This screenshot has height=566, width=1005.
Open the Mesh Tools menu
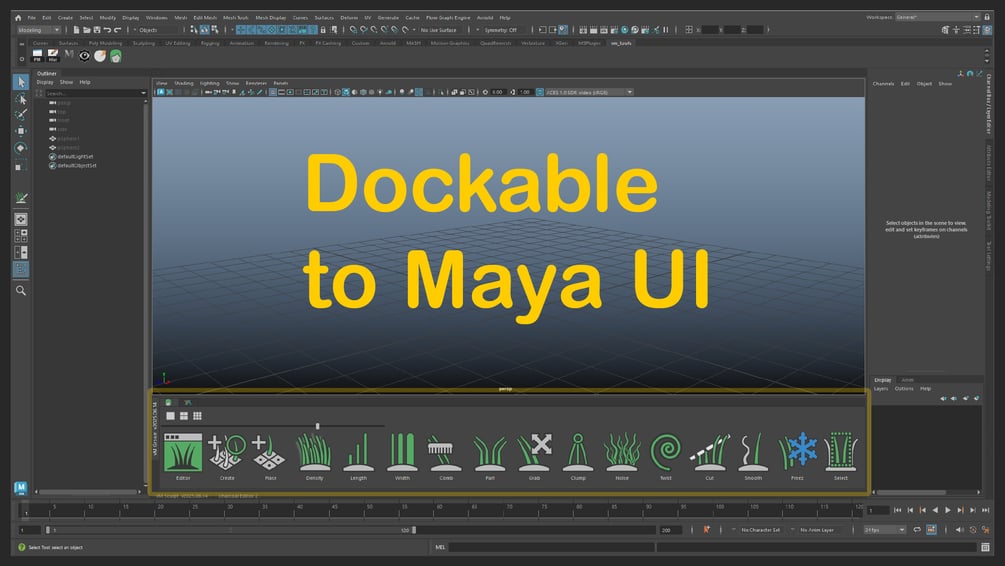[x=235, y=18]
